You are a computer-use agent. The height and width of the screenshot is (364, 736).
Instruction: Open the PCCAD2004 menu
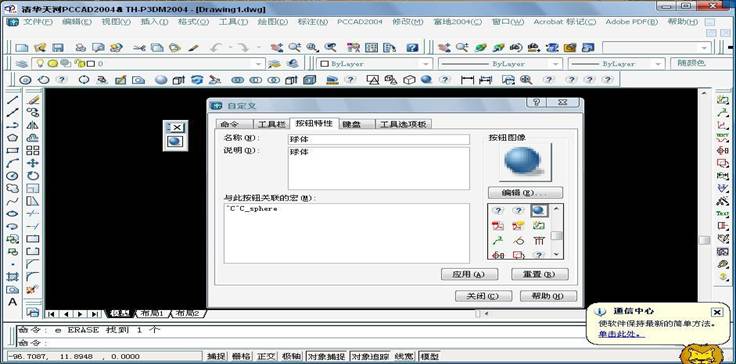(360, 22)
